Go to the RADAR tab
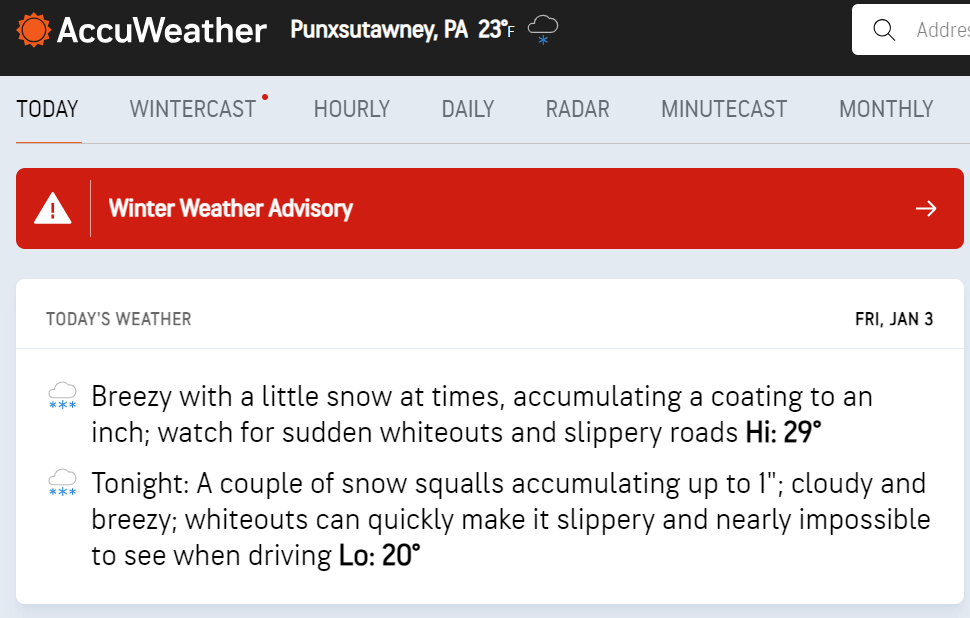 click(577, 109)
